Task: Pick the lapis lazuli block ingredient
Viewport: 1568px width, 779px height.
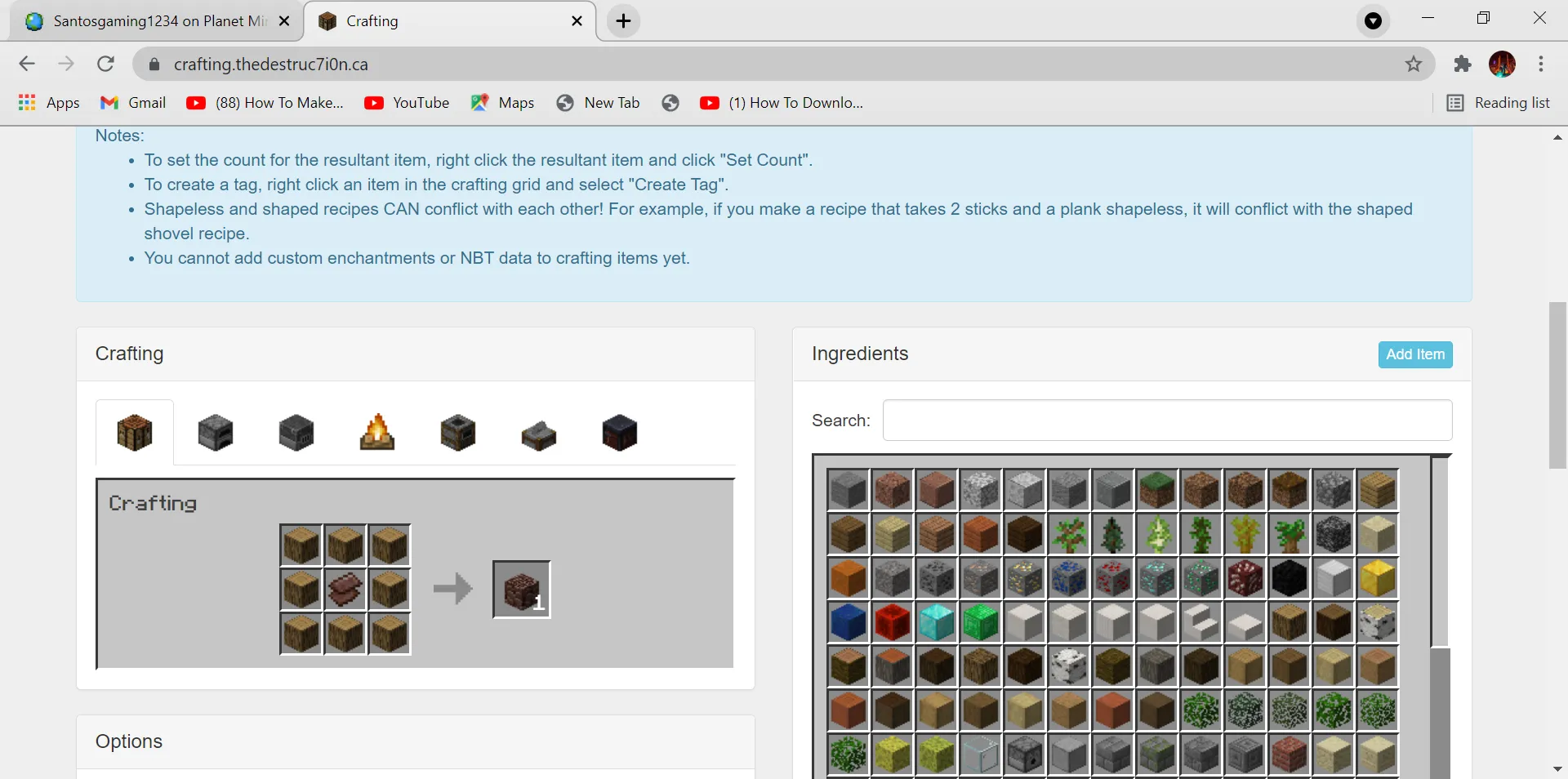Action: (x=848, y=623)
